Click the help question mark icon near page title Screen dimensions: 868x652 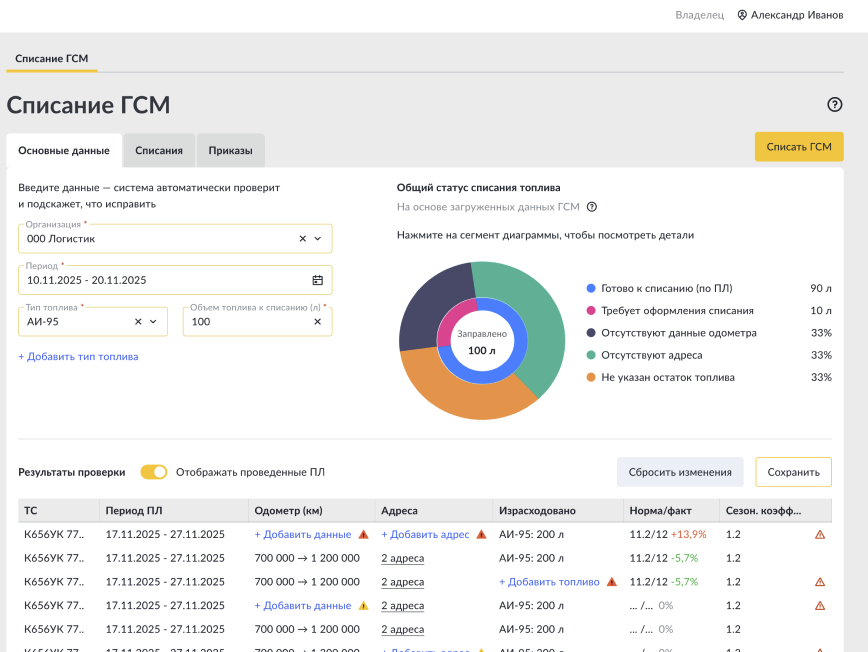point(835,105)
